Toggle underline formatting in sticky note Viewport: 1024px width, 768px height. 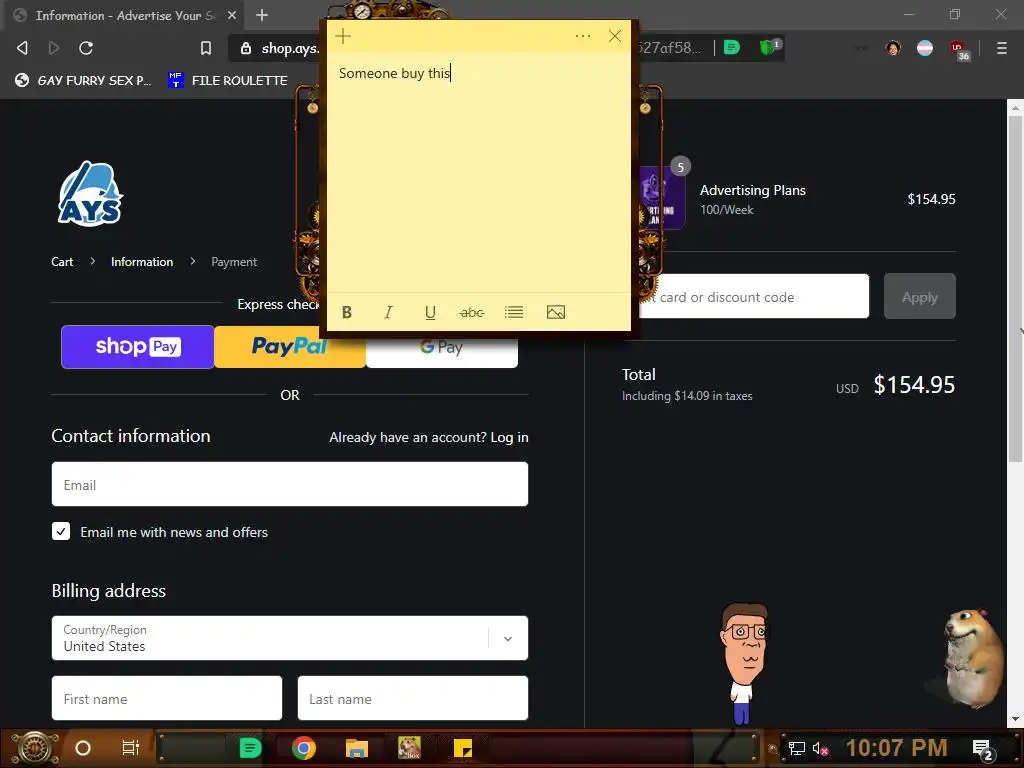point(430,312)
